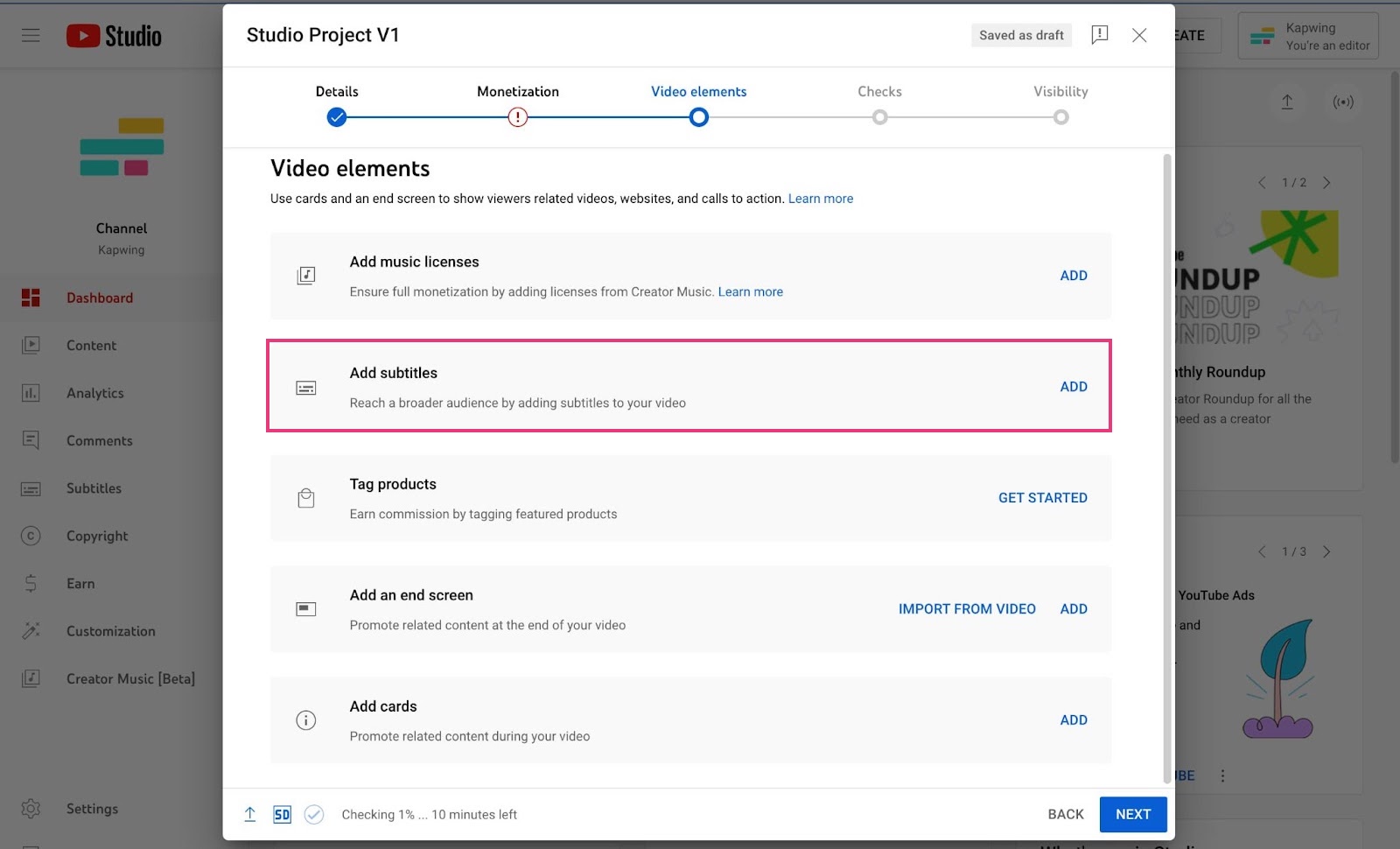Open the Kapwing account switcher
This screenshot has width=1400, height=849.
1308,36
